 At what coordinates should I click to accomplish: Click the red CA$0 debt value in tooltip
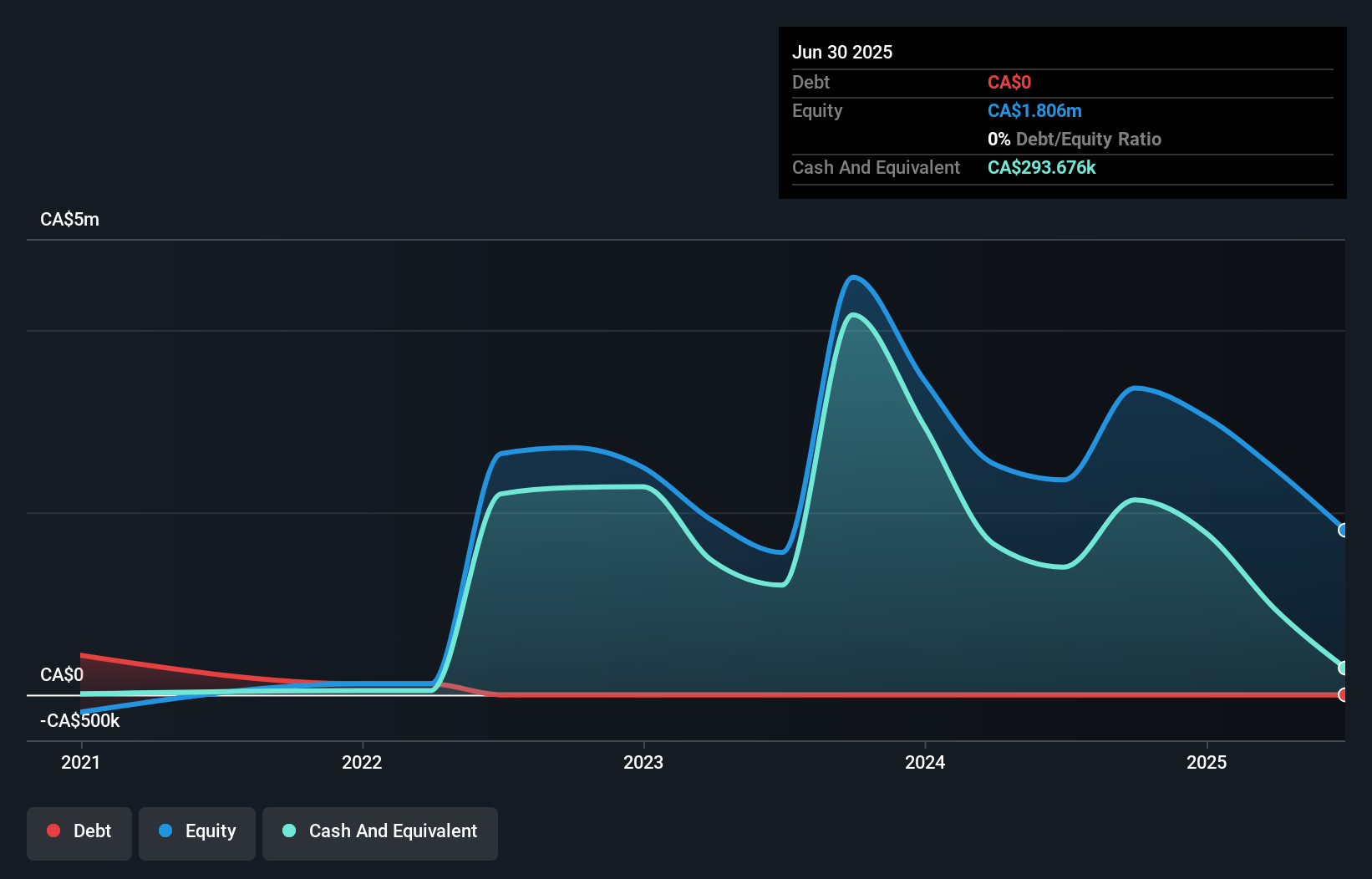pyautogui.click(x=1009, y=82)
